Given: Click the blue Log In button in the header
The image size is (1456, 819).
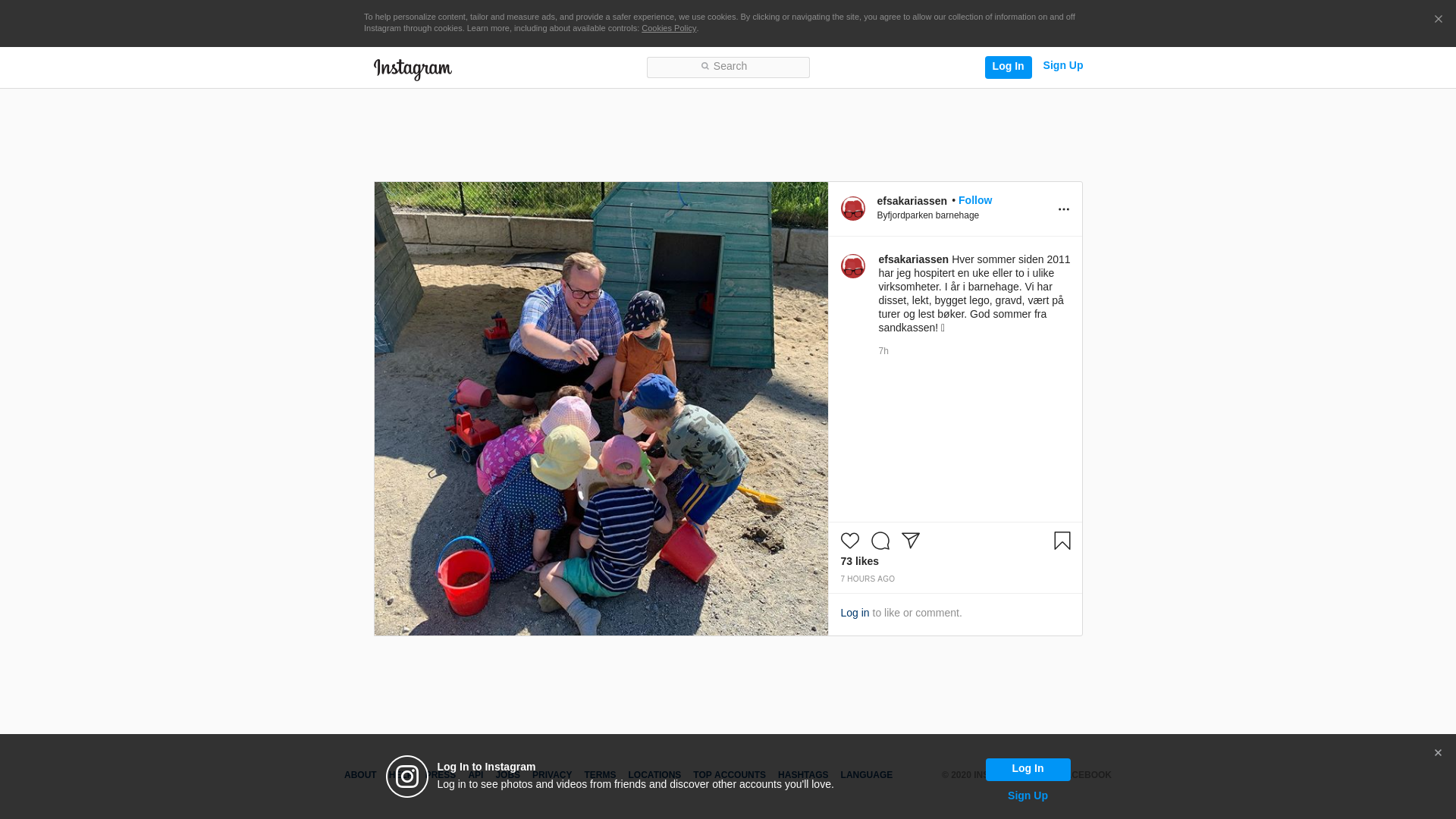Looking at the screenshot, I should [1009, 67].
